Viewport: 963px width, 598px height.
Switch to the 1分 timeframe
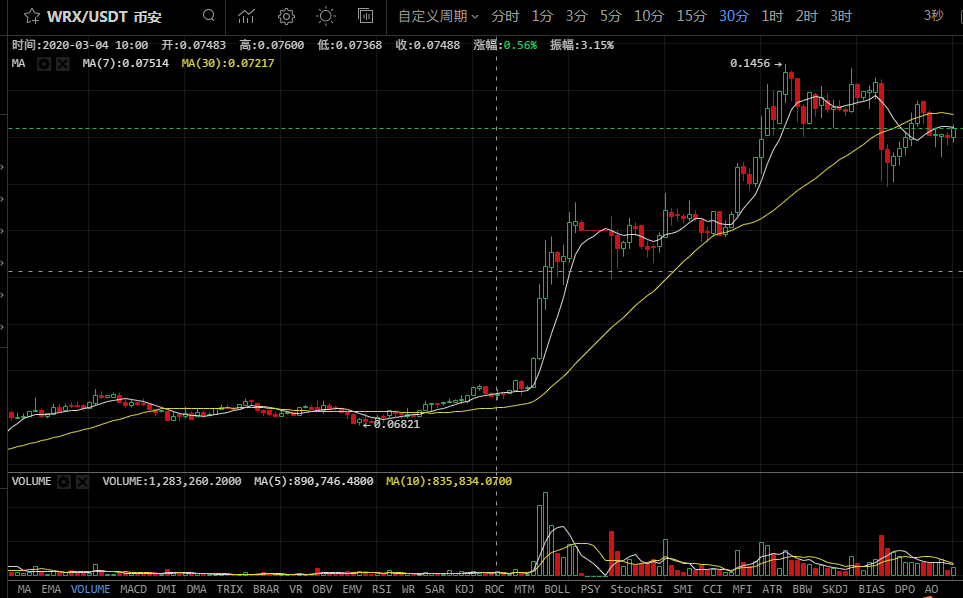pos(542,16)
